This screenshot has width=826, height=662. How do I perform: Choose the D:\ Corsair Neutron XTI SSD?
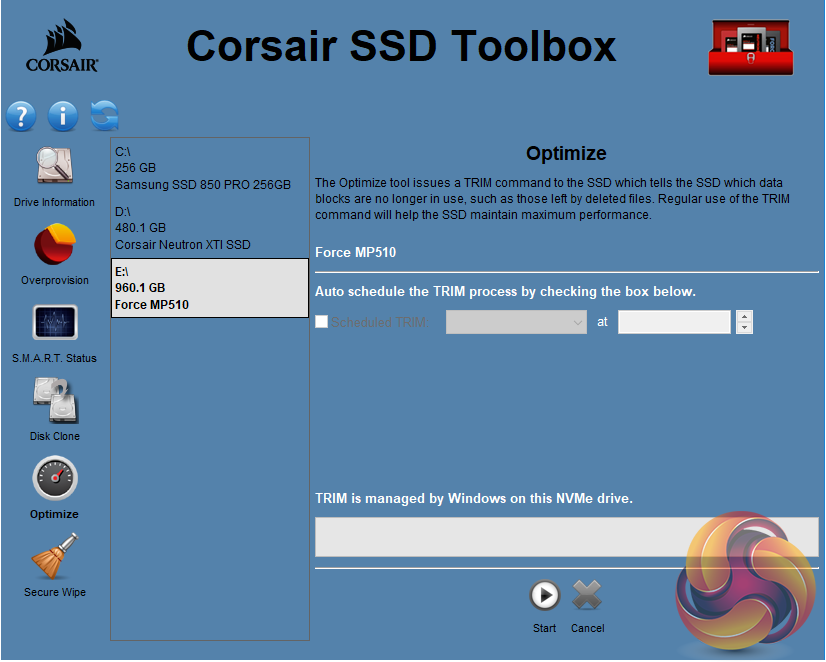(x=209, y=228)
